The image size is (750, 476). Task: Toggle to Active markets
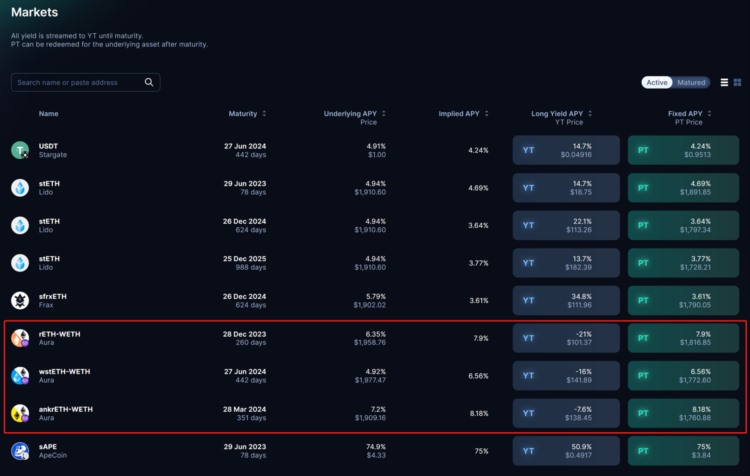click(657, 82)
